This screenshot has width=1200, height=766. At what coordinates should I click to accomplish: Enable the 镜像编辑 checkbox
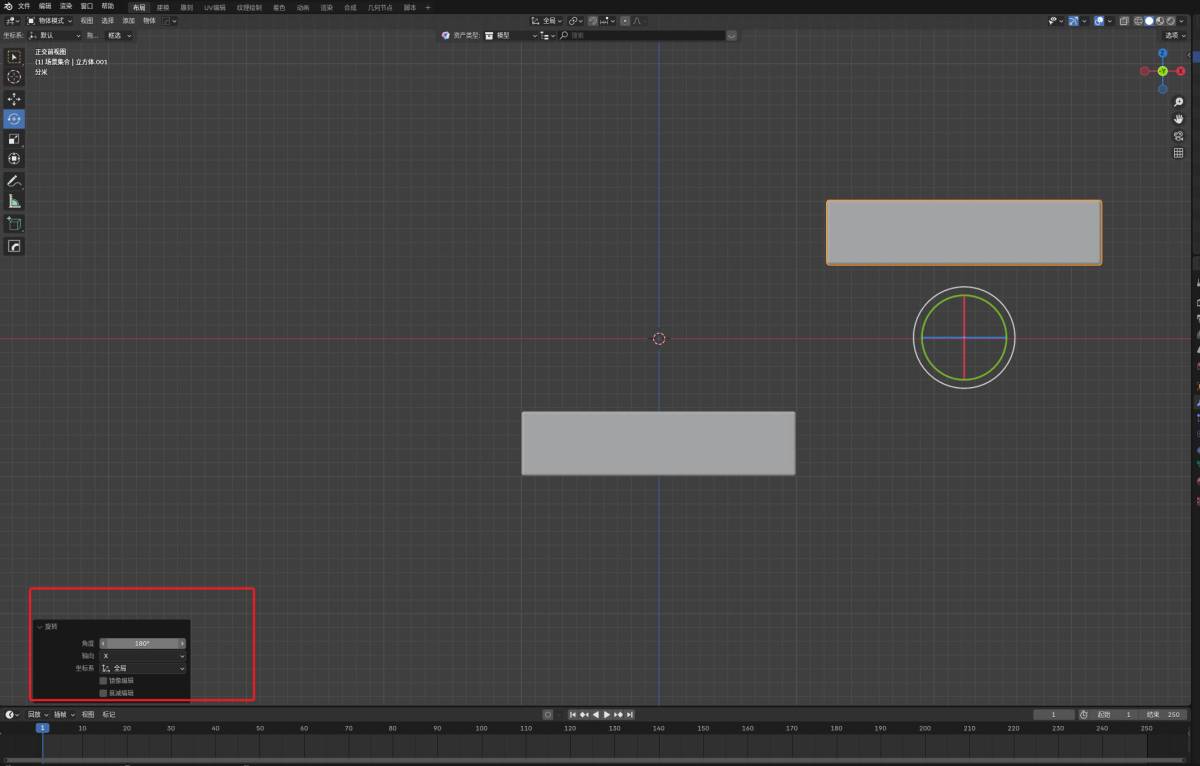click(103, 680)
